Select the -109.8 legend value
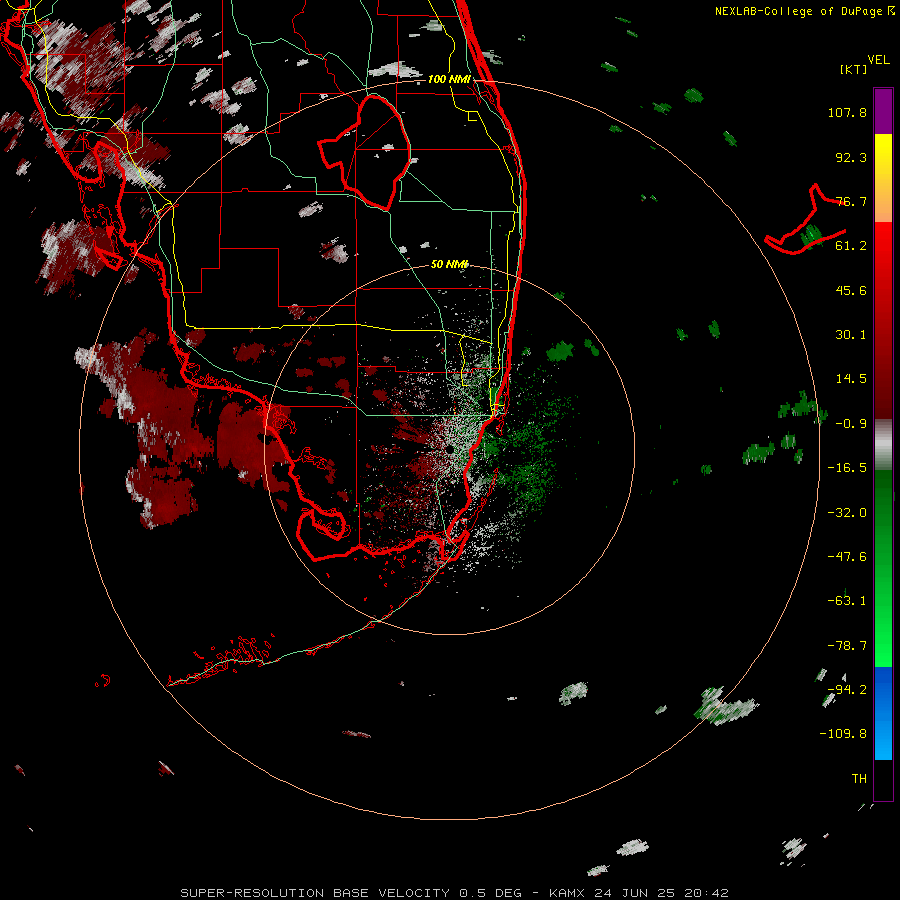Viewport: 900px width, 900px height. pos(843,734)
